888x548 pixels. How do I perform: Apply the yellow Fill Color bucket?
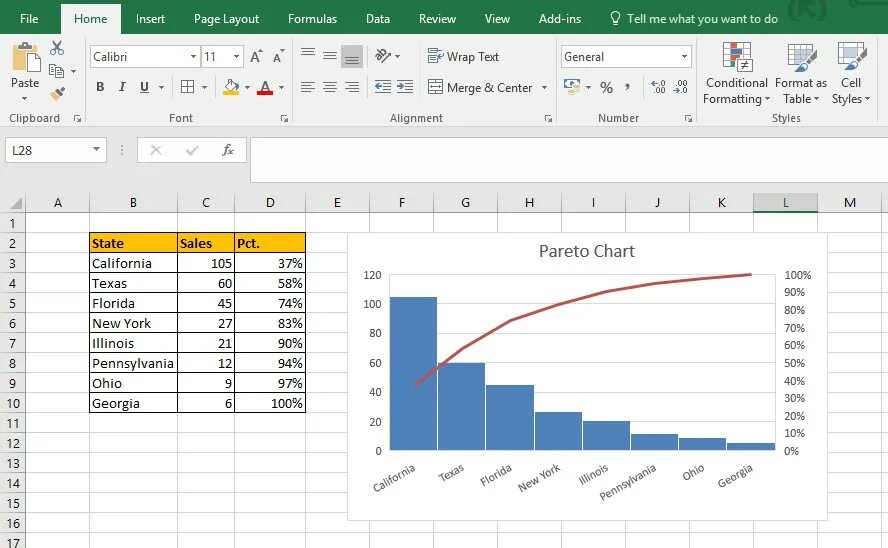(231, 87)
